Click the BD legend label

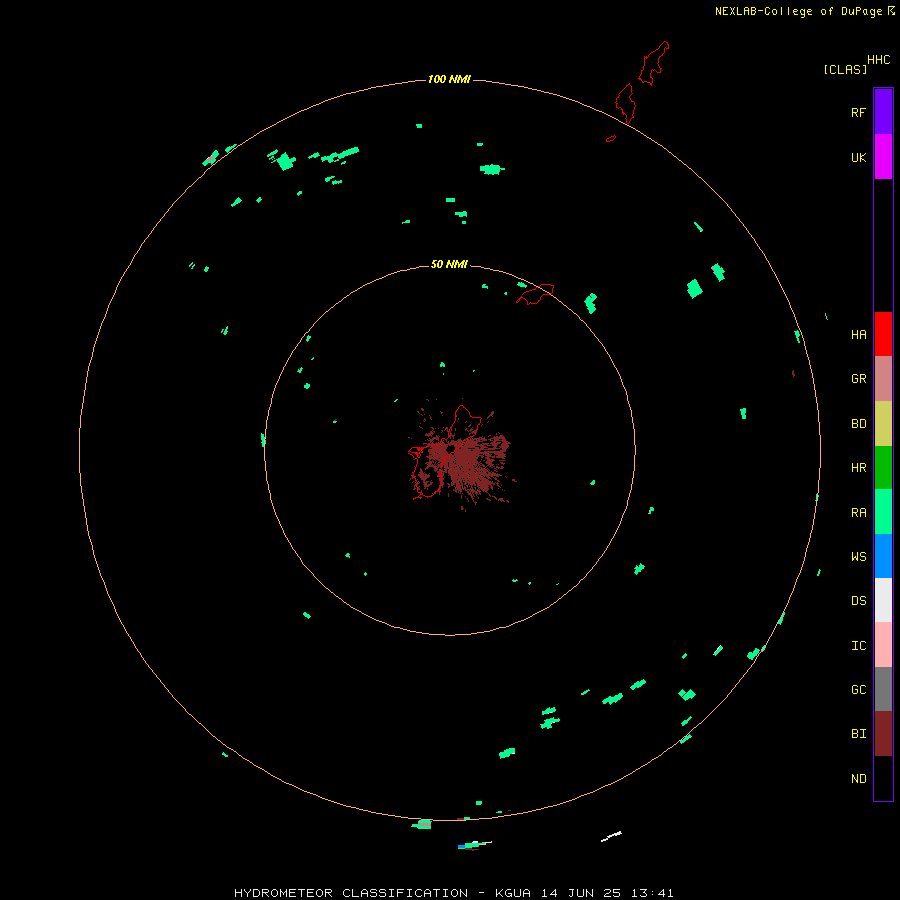pyautogui.click(x=858, y=424)
